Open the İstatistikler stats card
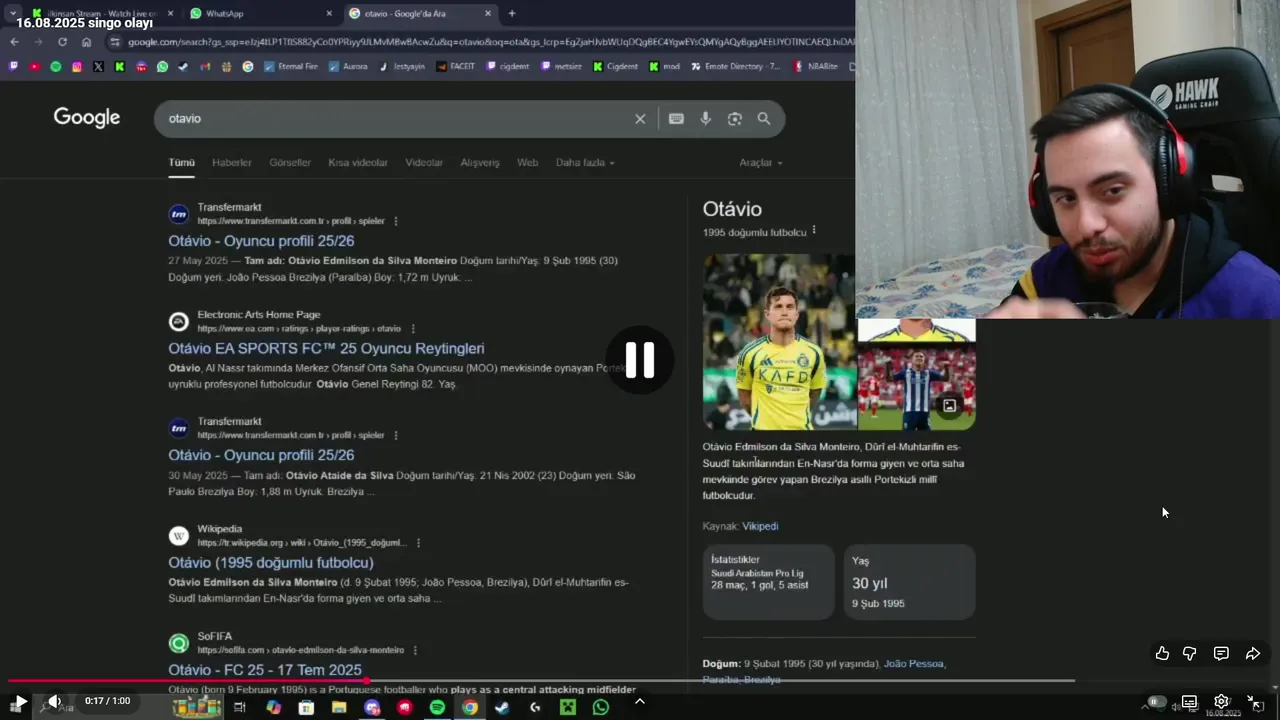The image size is (1280, 720). tap(769, 582)
